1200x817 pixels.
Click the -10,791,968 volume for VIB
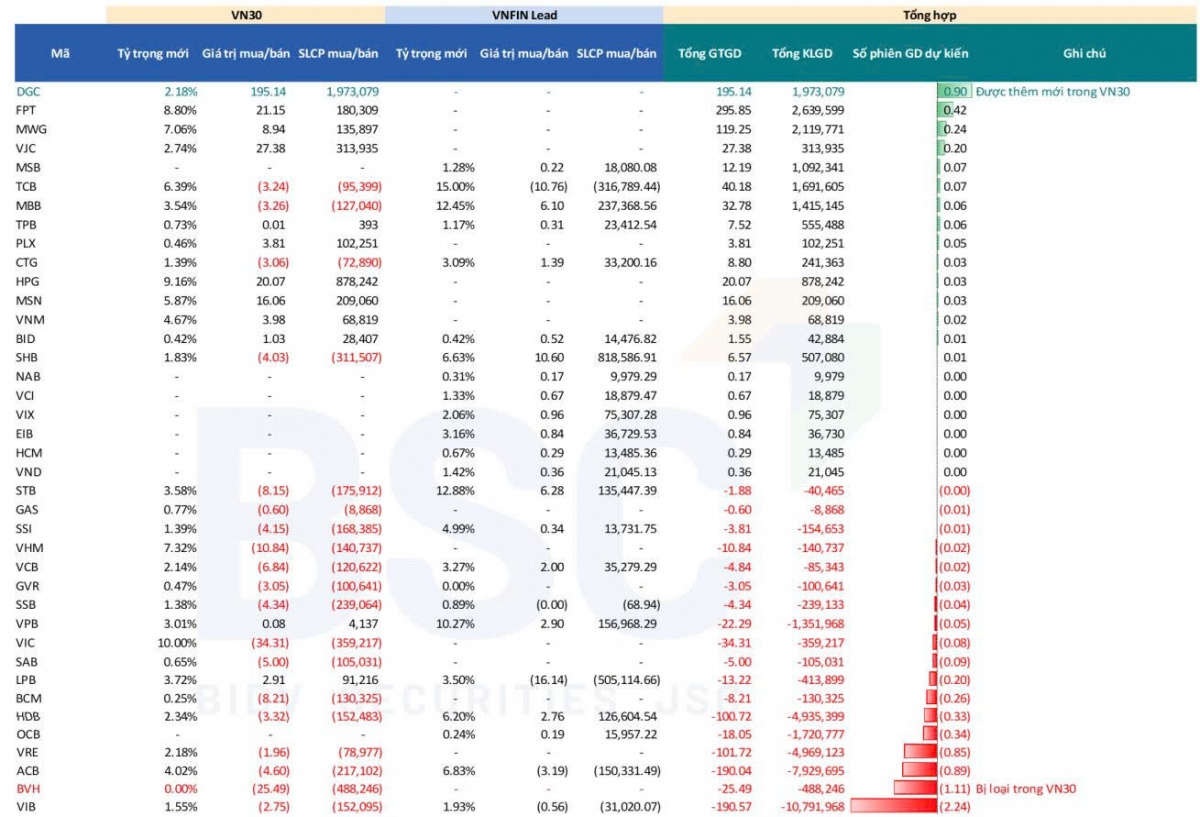pos(807,806)
